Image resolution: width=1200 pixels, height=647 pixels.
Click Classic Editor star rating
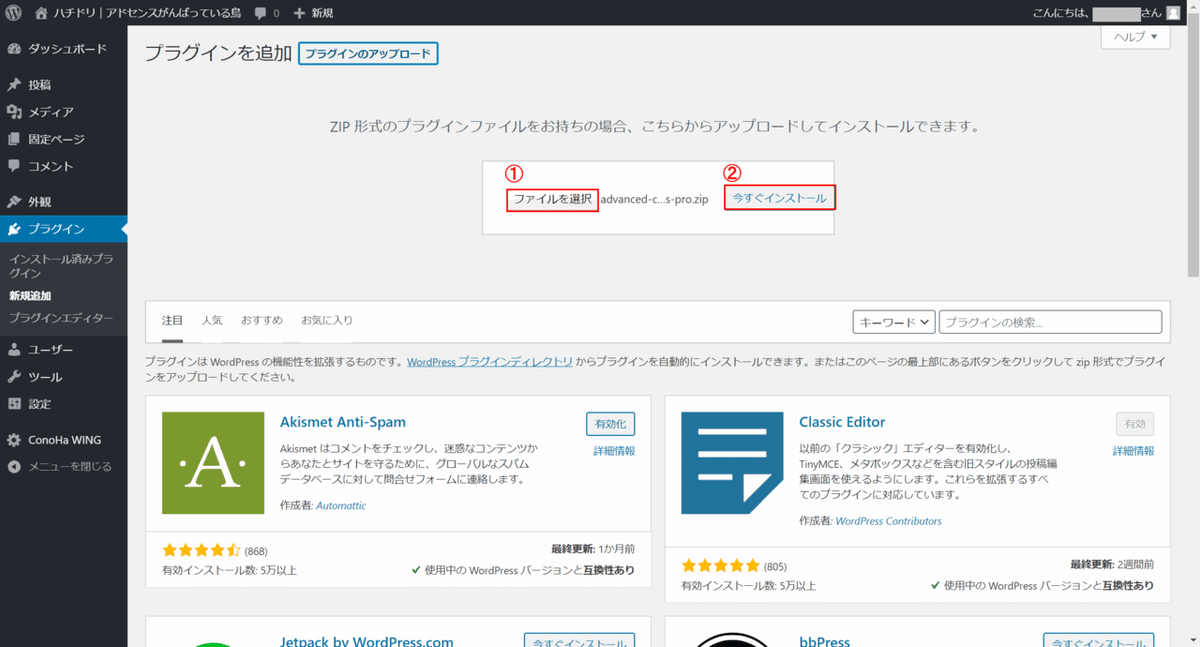tap(720, 565)
